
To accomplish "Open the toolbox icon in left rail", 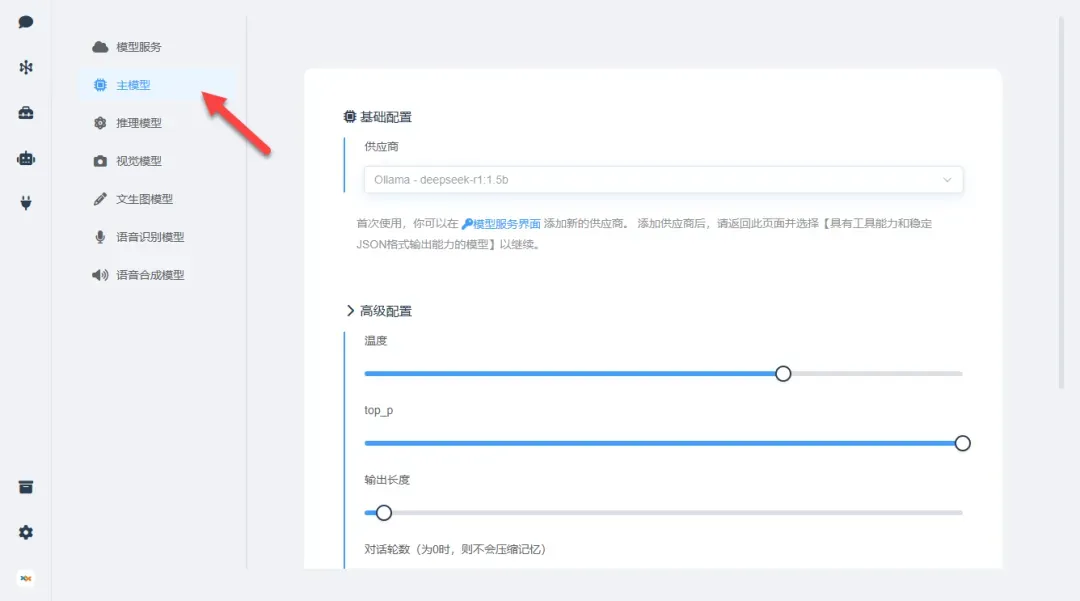I will click(x=26, y=113).
